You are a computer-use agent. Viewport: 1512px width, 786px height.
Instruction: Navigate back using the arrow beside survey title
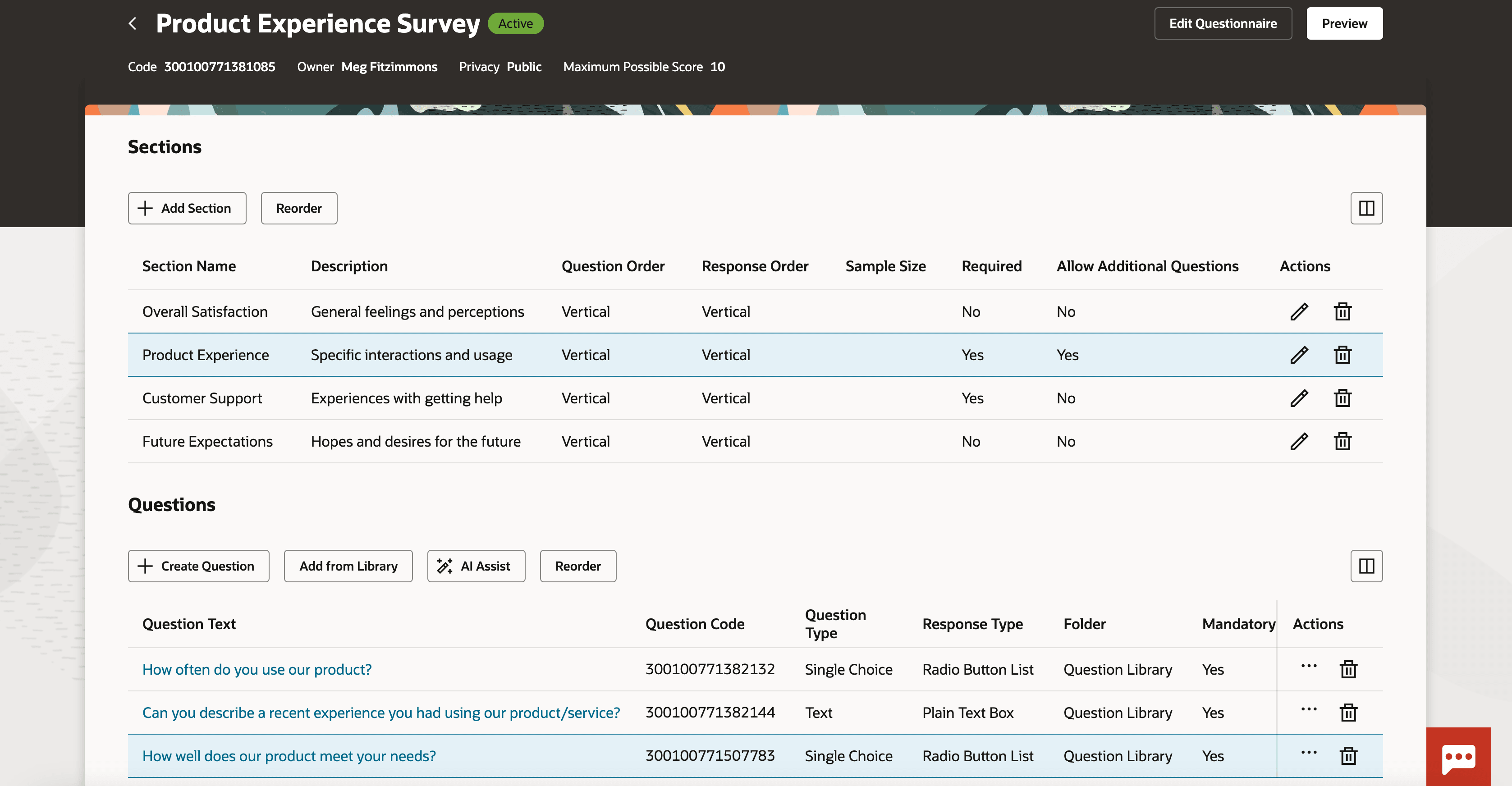point(133,23)
